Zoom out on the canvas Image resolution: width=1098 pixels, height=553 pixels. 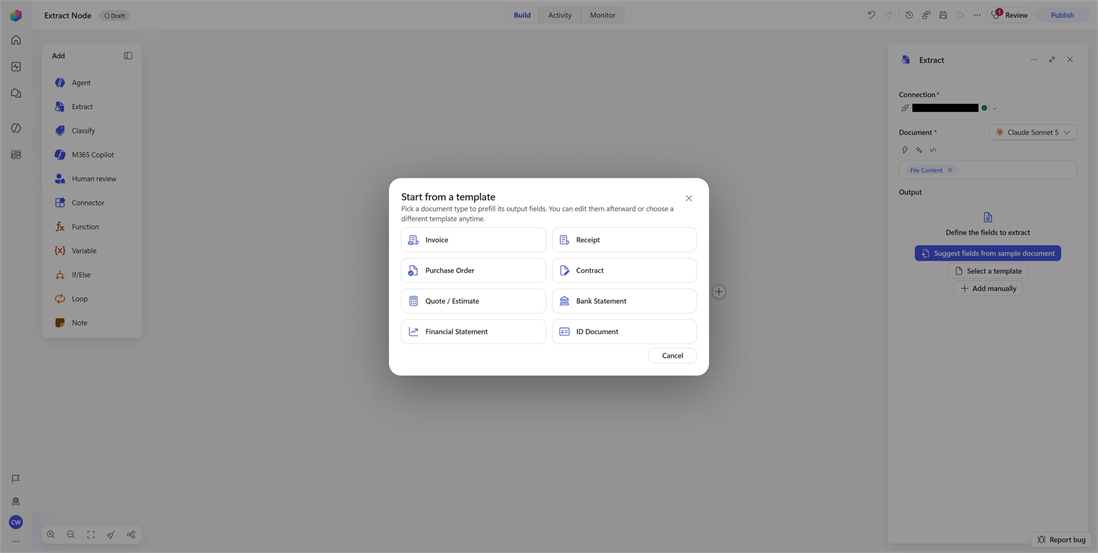pyautogui.click(x=71, y=535)
